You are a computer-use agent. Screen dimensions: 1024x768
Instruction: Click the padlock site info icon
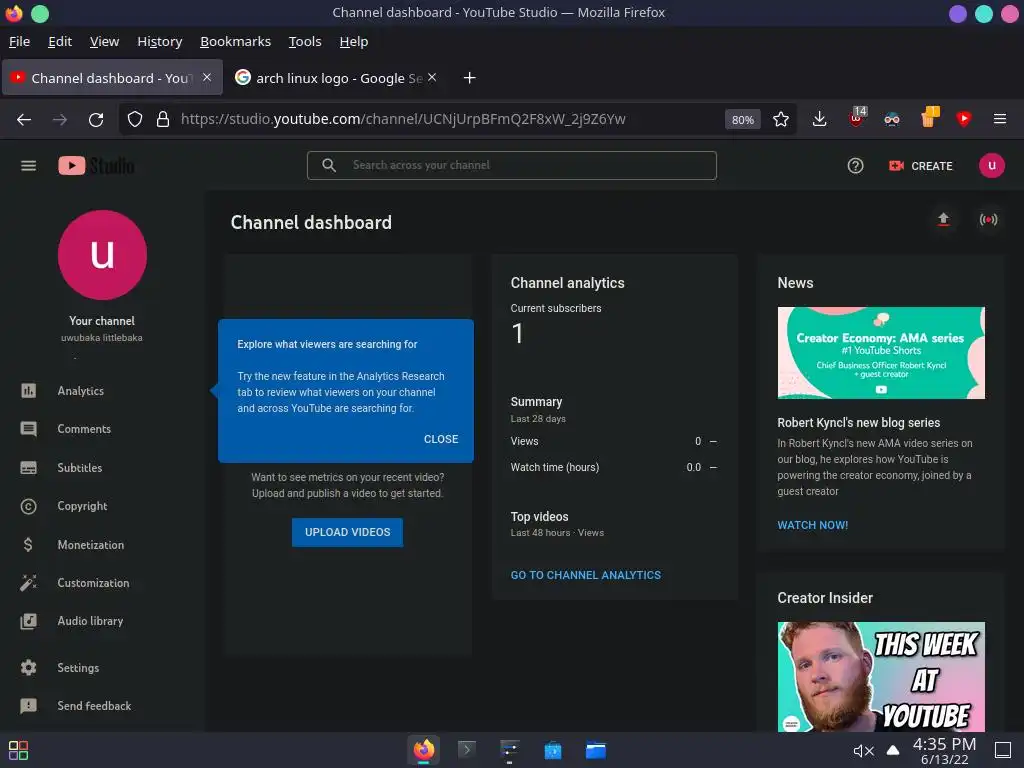[163, 120]
